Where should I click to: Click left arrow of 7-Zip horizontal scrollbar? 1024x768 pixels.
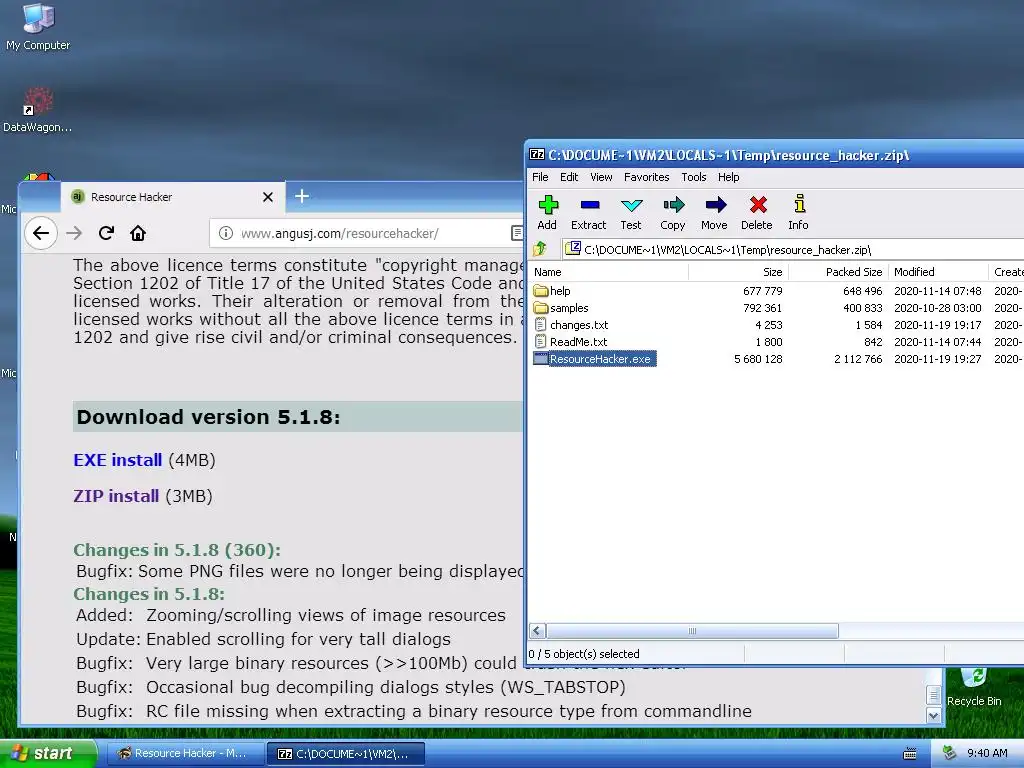coord(537,631)
